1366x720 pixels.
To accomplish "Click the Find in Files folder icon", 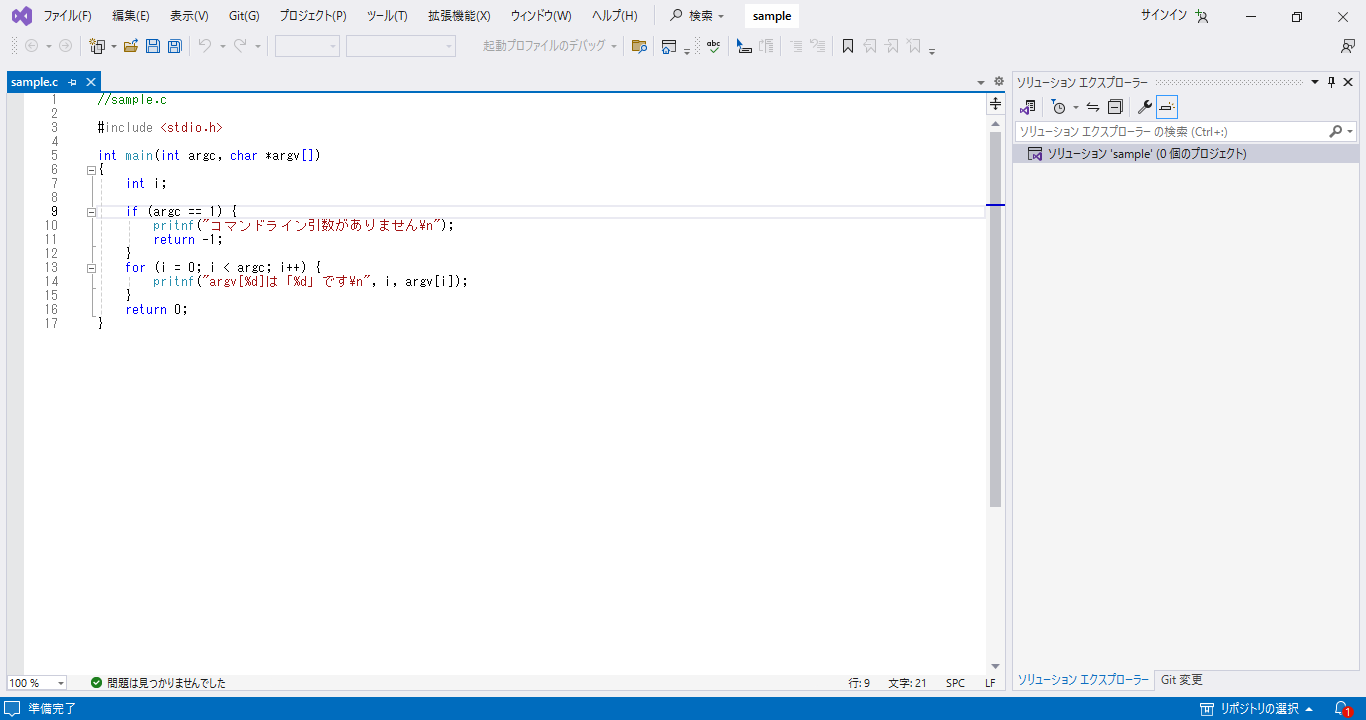I will (639, 46).
